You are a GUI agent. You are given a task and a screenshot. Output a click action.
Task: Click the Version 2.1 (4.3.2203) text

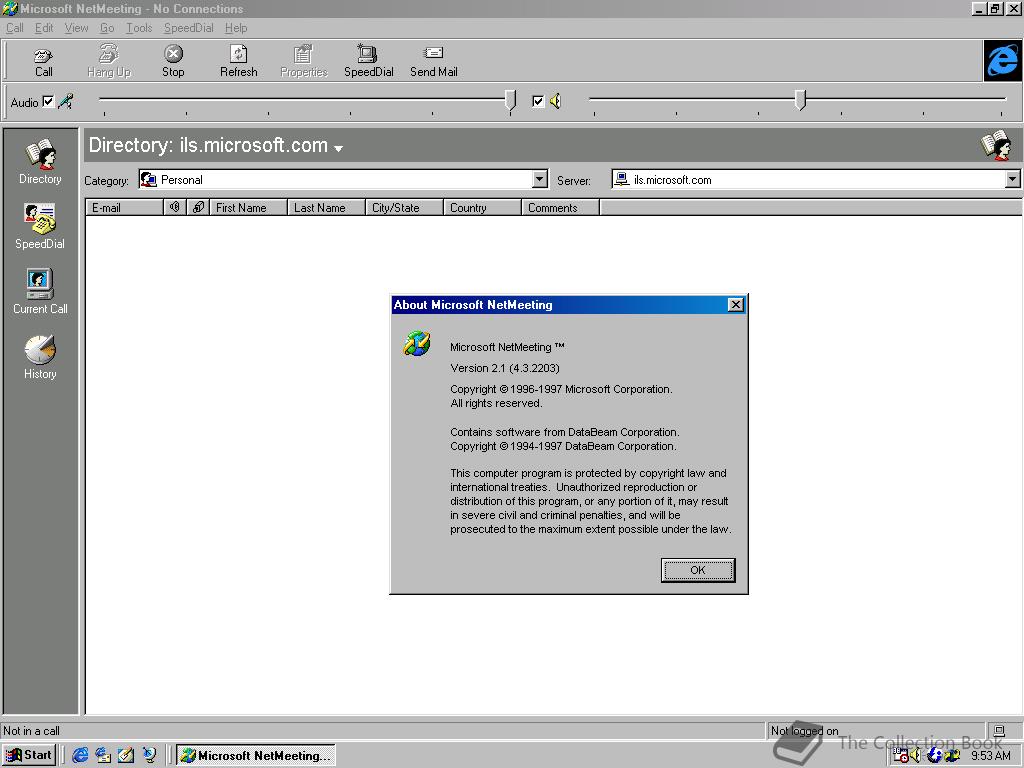pos(505,368)
